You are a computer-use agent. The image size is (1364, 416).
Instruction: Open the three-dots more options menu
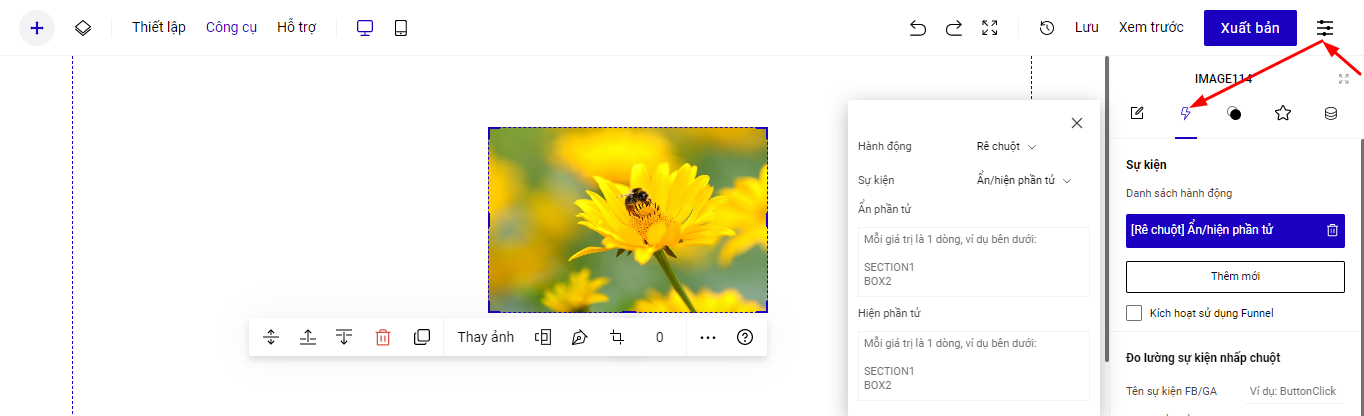[708, 337]
